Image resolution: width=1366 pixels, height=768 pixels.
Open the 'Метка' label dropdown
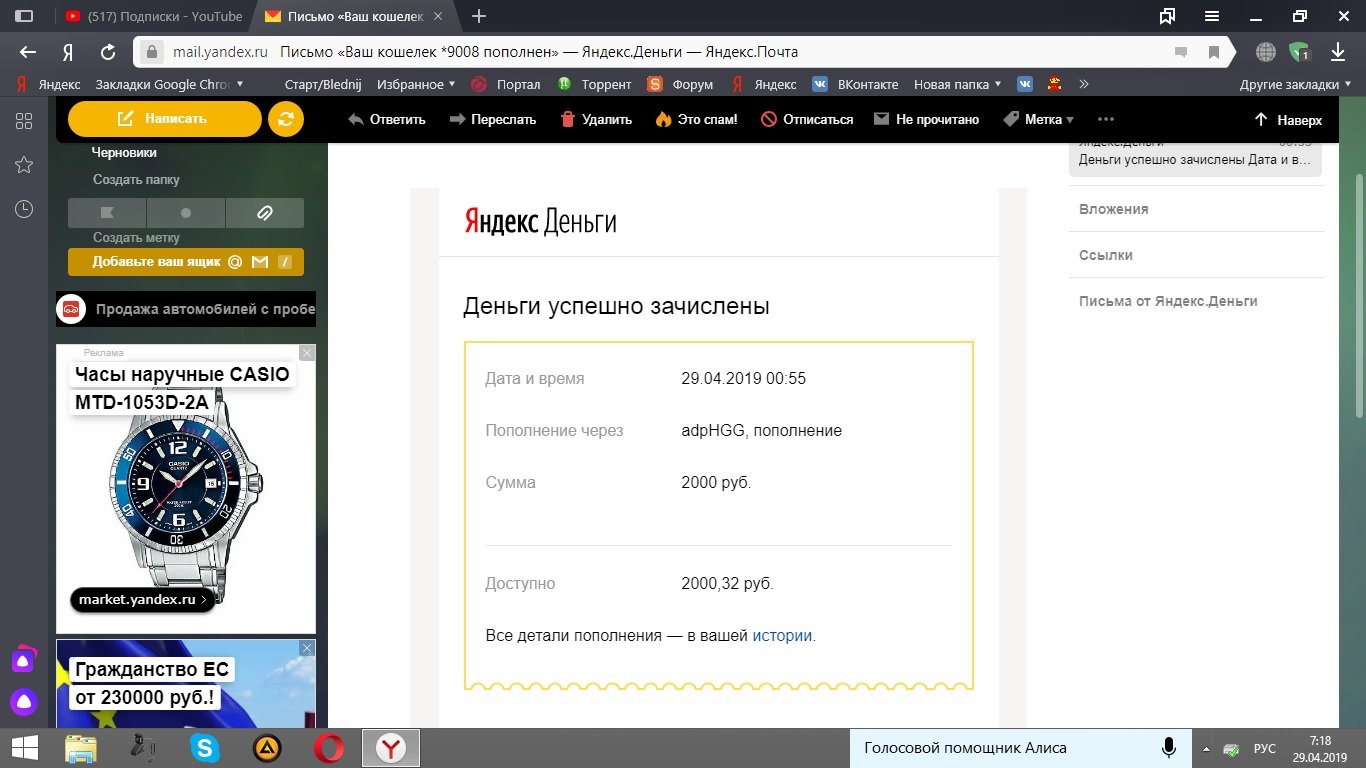[x=1038, y=119]
